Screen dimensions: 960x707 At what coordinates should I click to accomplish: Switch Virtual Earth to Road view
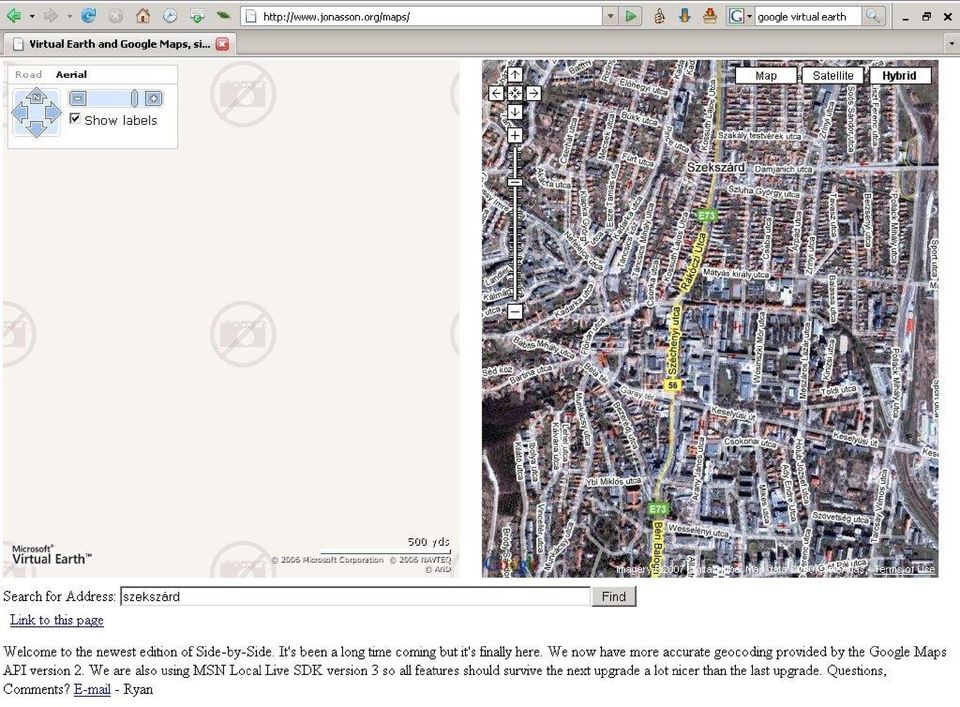click(28, 75)
